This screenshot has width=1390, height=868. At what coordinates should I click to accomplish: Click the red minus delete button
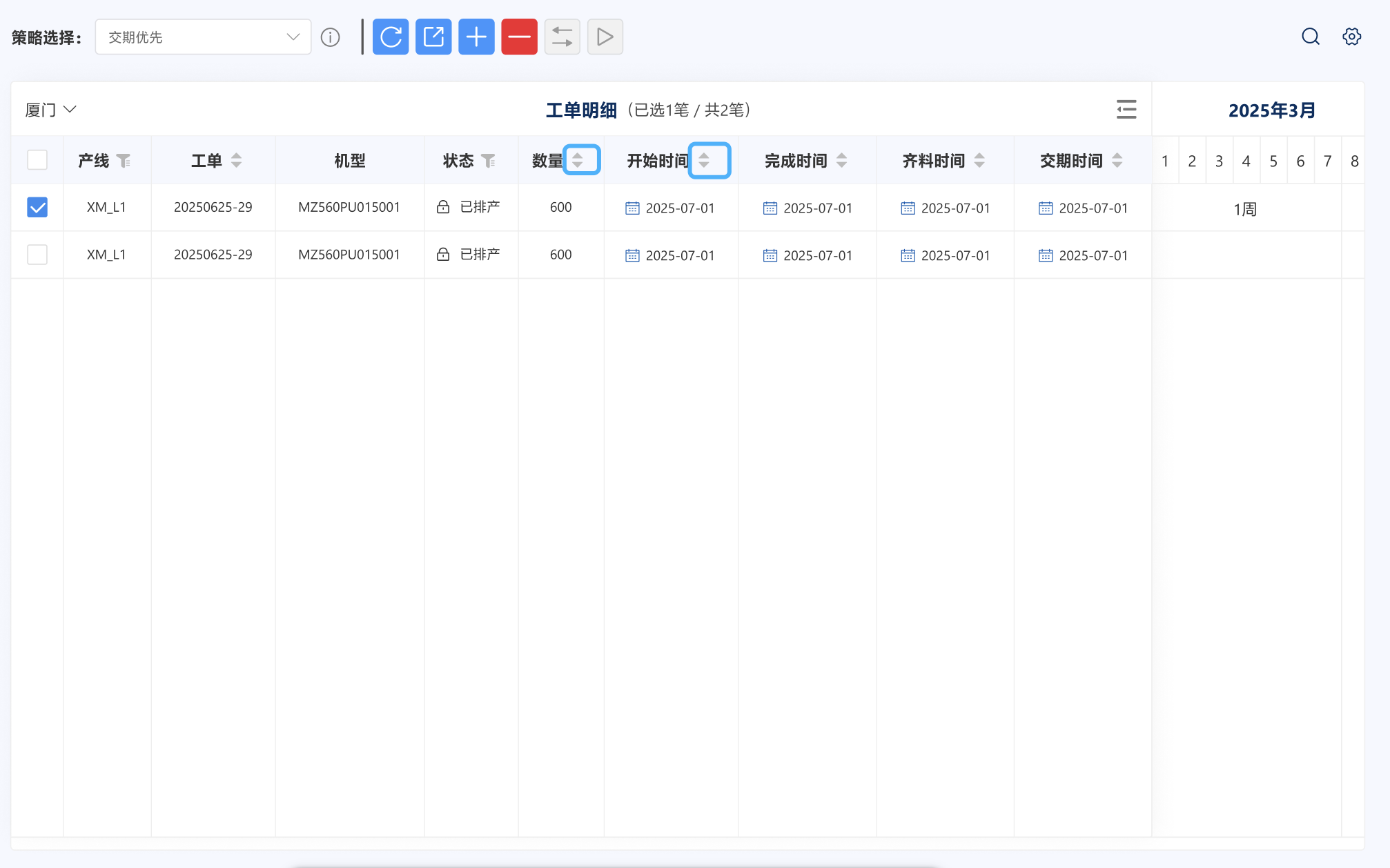pos(519,37)
